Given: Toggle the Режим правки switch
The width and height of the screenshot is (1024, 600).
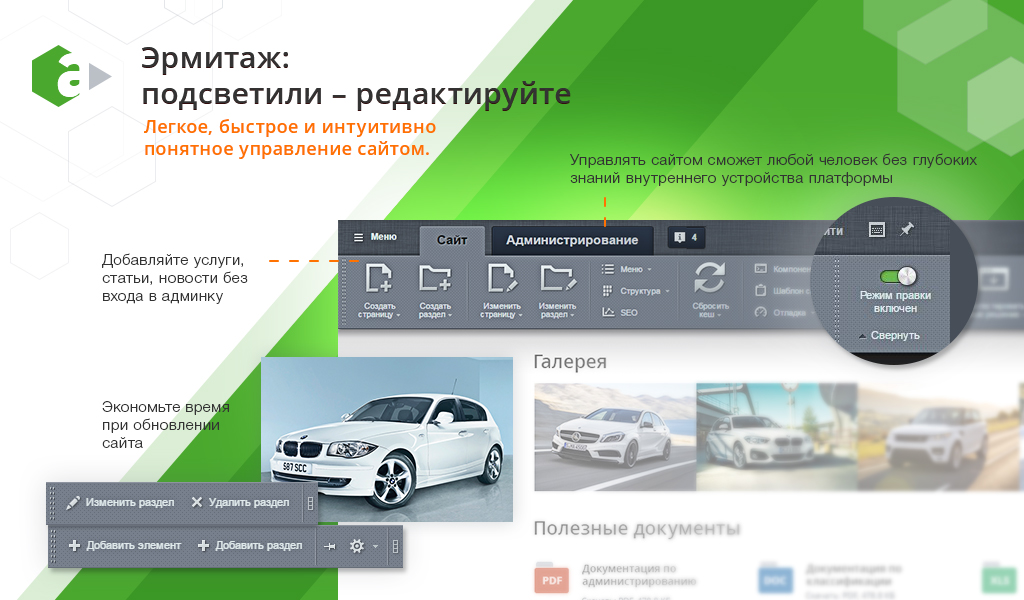Looking at the screenshot, I should (897, 276).
